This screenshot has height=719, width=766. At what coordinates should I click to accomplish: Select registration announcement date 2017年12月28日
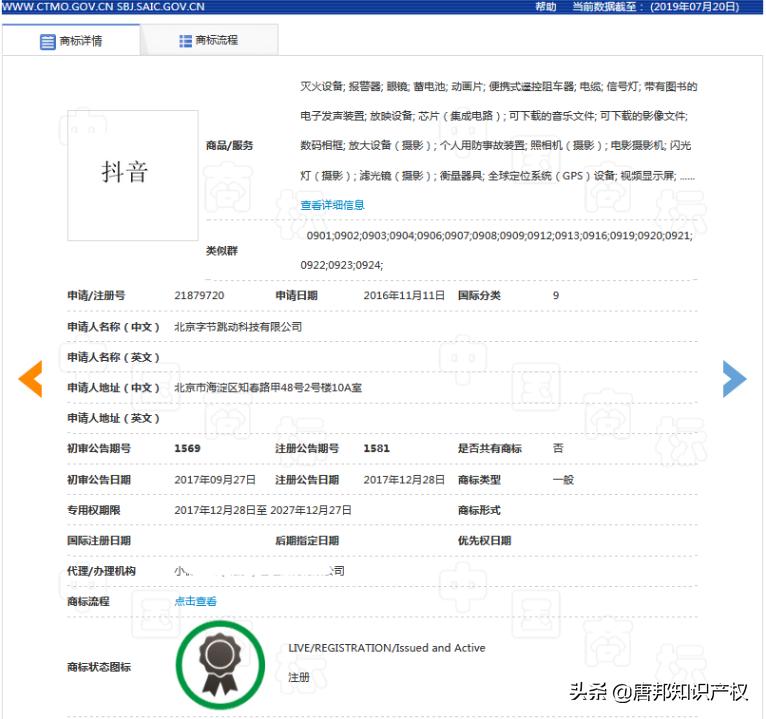[404, 480]
